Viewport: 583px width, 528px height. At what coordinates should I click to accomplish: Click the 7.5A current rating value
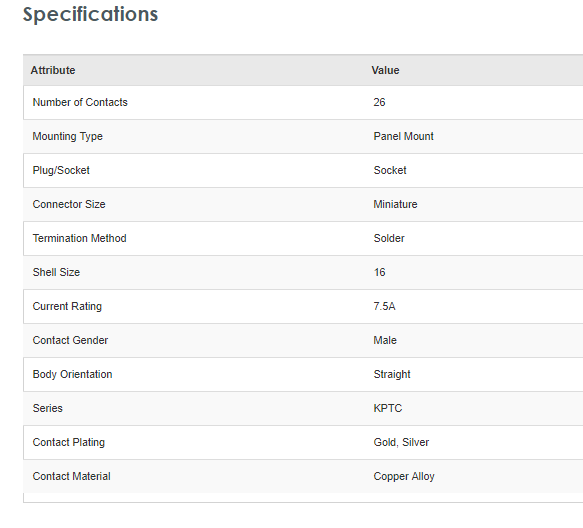click(x=384, y=306)
